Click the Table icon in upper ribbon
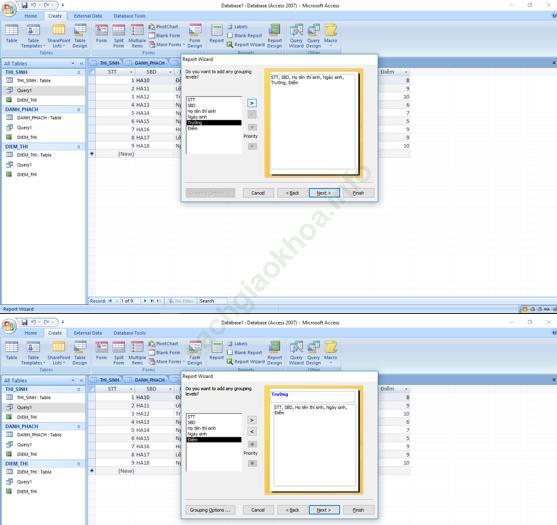 (11, 34)
